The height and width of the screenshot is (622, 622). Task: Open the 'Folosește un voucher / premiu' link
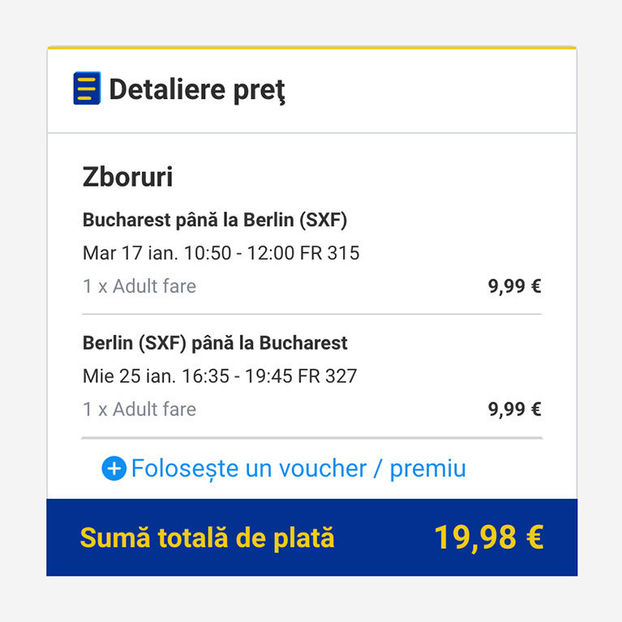tap(298, 468)
